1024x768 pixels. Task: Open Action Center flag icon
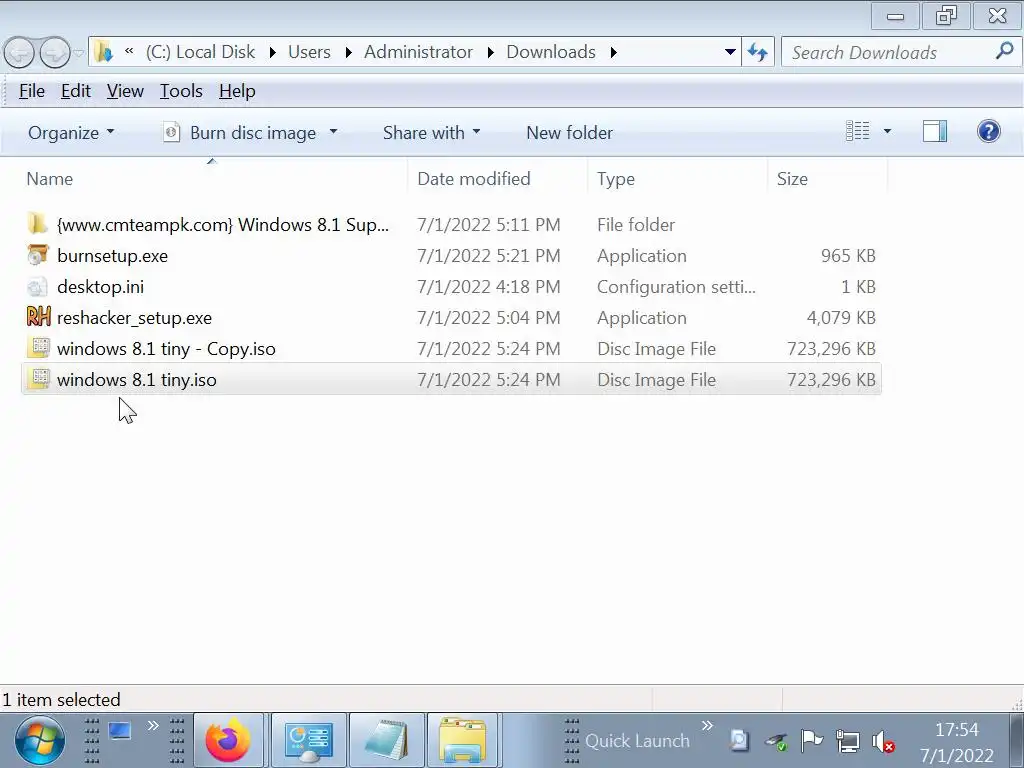click(x=811, y=741)
